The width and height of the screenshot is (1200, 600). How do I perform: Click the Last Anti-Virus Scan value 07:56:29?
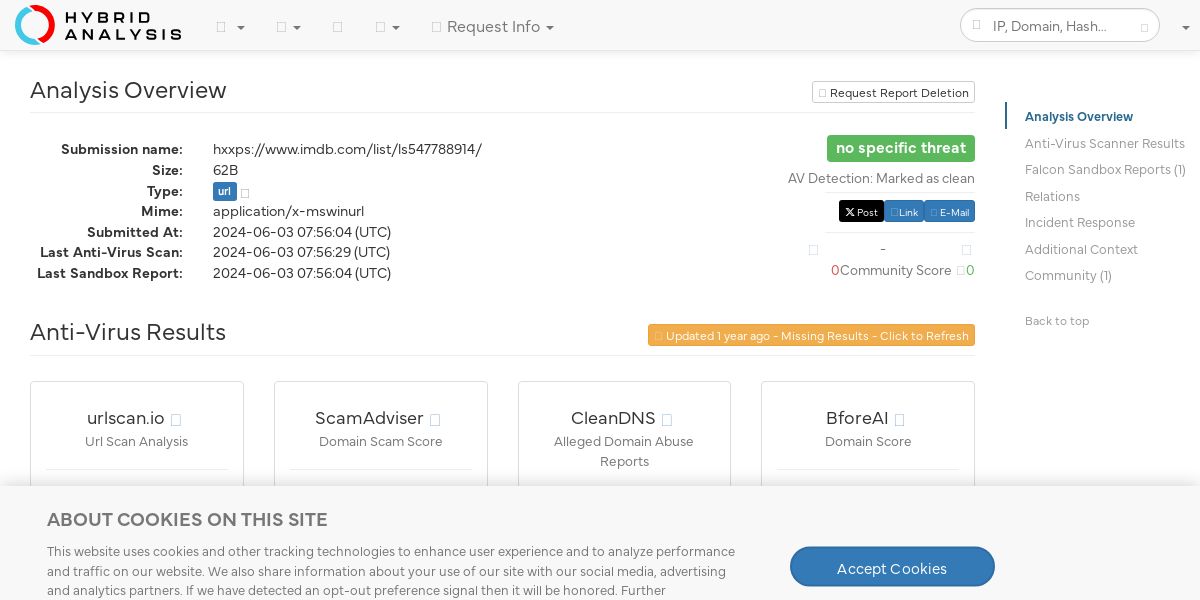click(x=302, y=252)
